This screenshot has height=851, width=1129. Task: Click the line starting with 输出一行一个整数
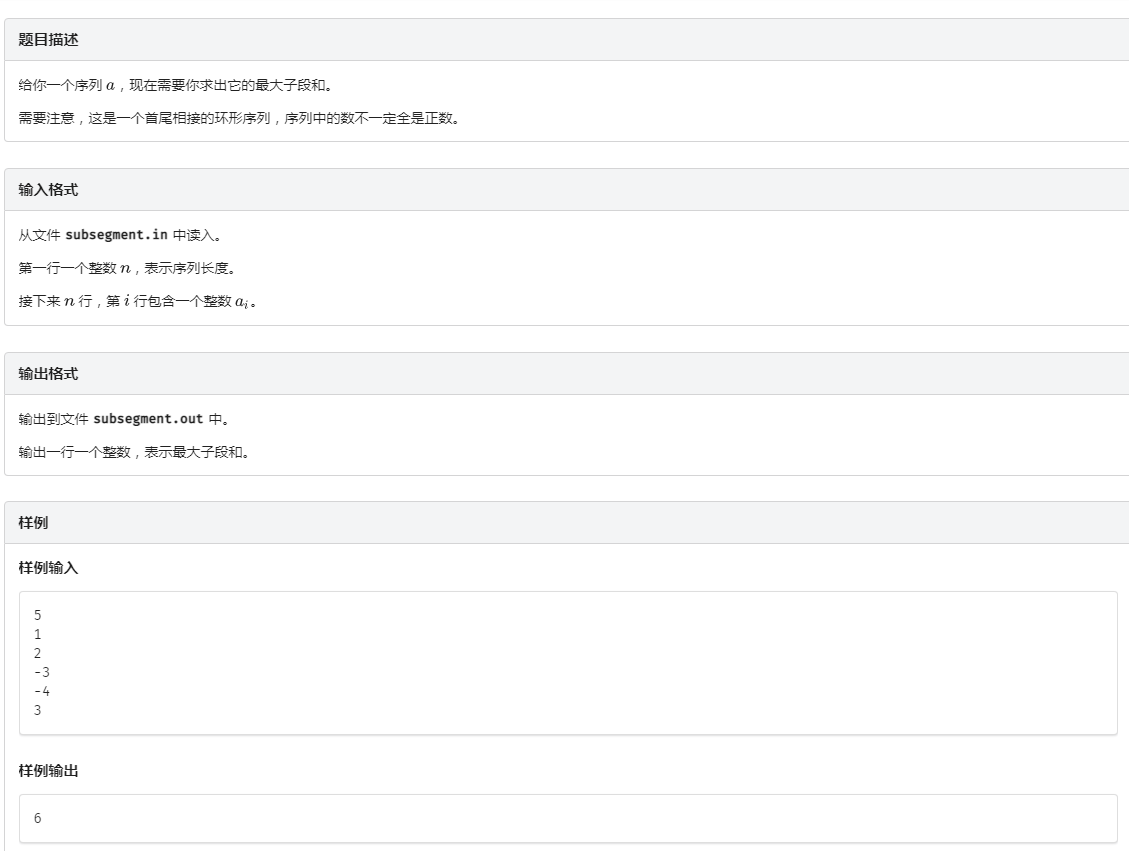[x=133, y=453]
